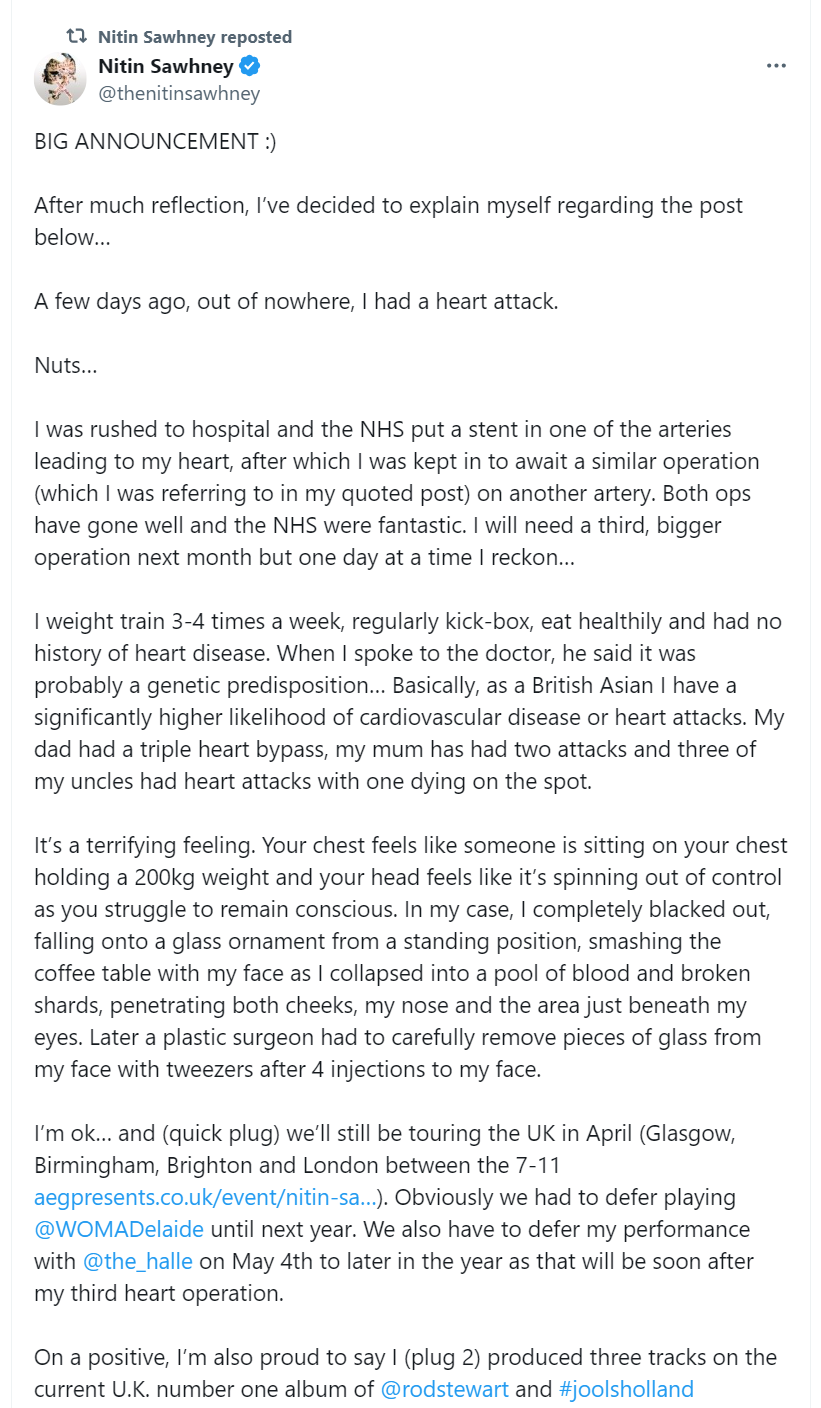Image resolution: width=821 pixels, height=1408 pixels.
Task: Click the paragraph starting "I weight train 3-4 times"
Action: pos(408,701)
